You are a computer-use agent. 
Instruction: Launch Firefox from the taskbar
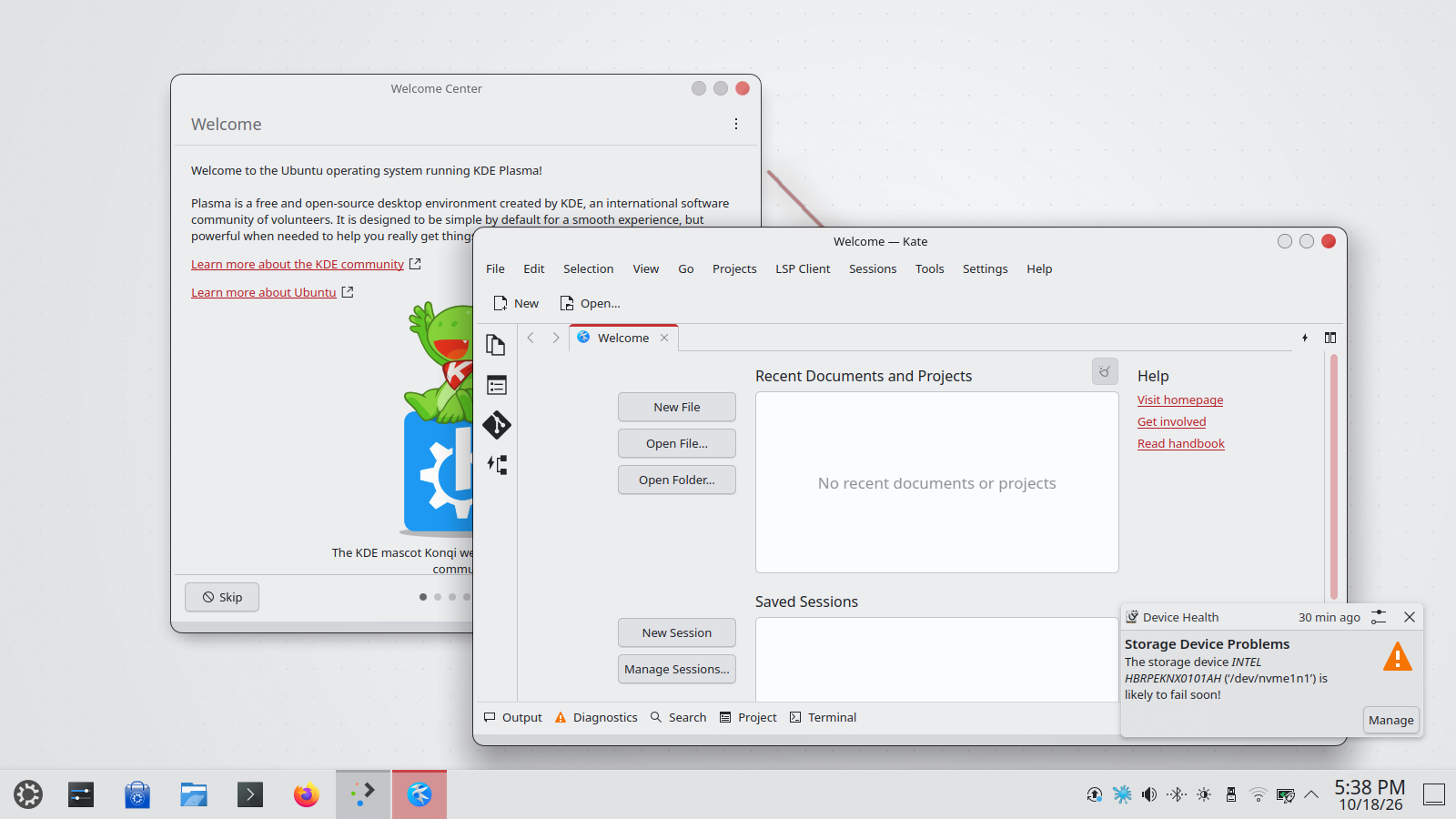(307, 794)
